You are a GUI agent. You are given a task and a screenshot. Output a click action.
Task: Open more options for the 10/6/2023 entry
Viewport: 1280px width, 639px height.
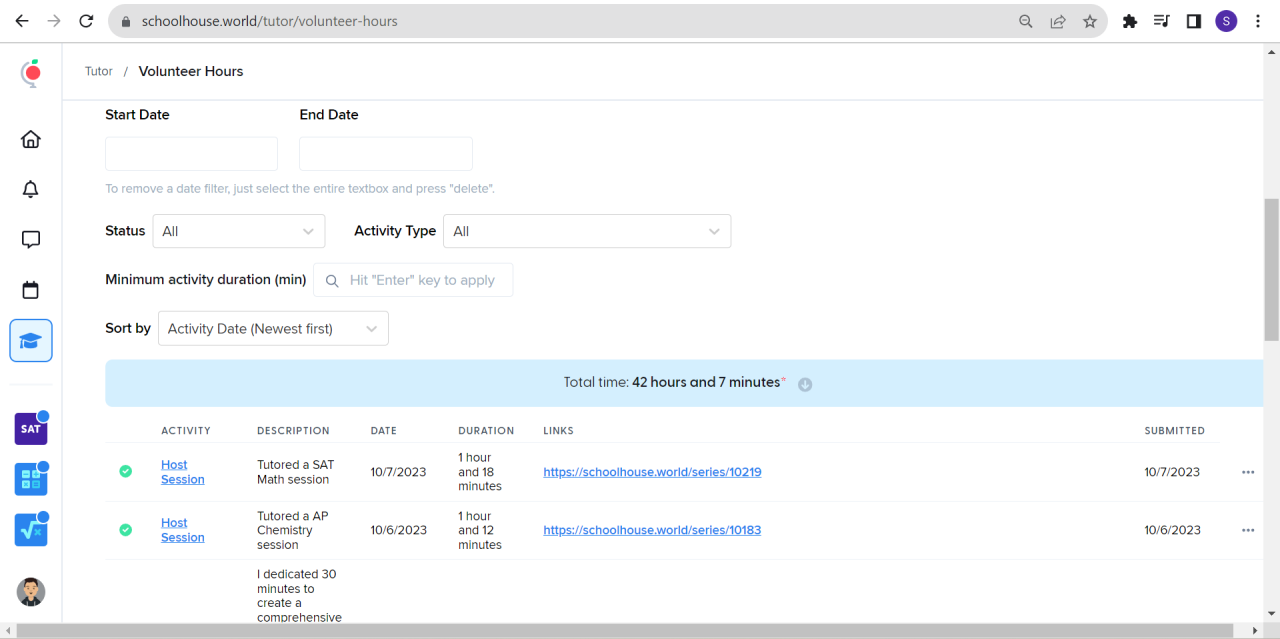pyautogui.click(x=1248, y=530)
